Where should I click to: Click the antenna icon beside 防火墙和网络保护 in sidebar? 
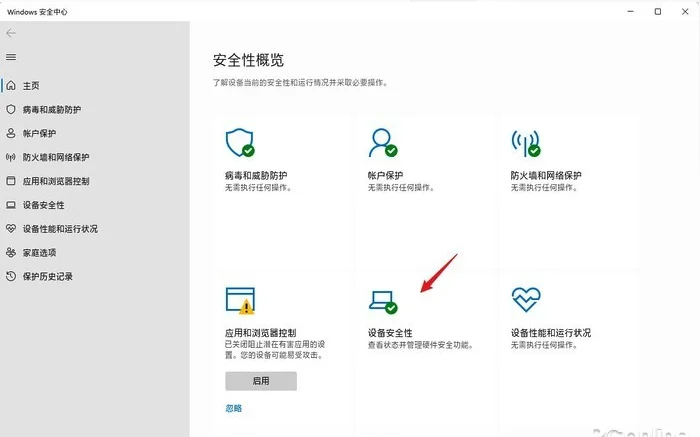tap(11, 157)
